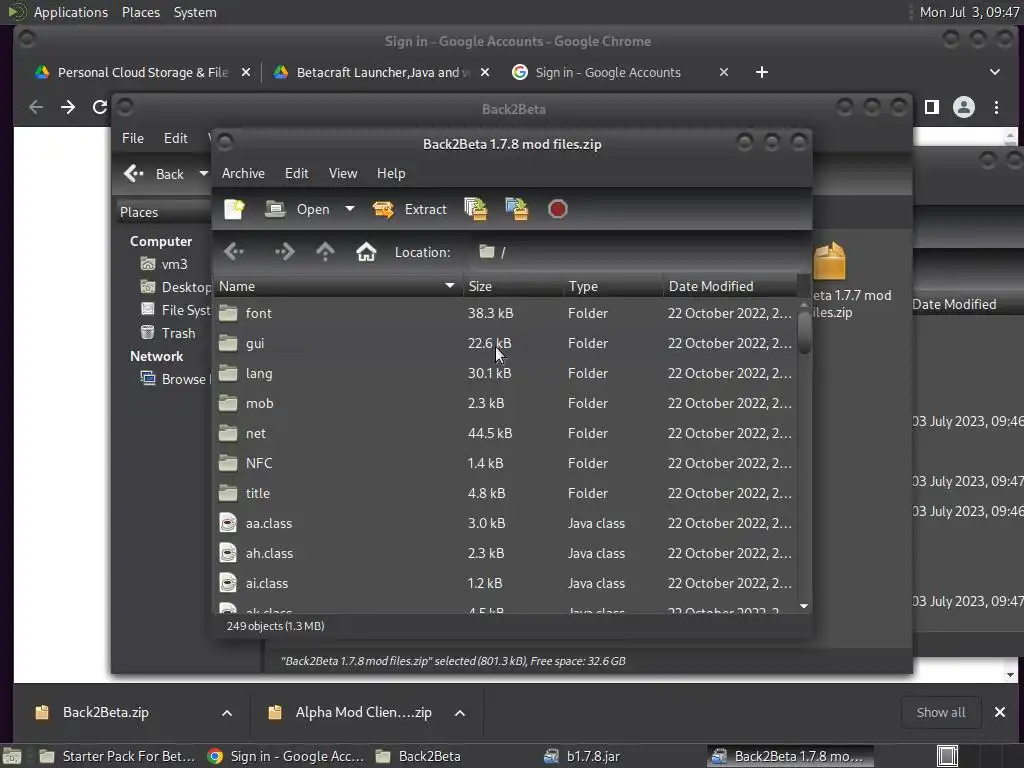Expand Alpha Mod Client zip download options
The height and width of the screenshot is (768, 1024).
click(460, 713)
